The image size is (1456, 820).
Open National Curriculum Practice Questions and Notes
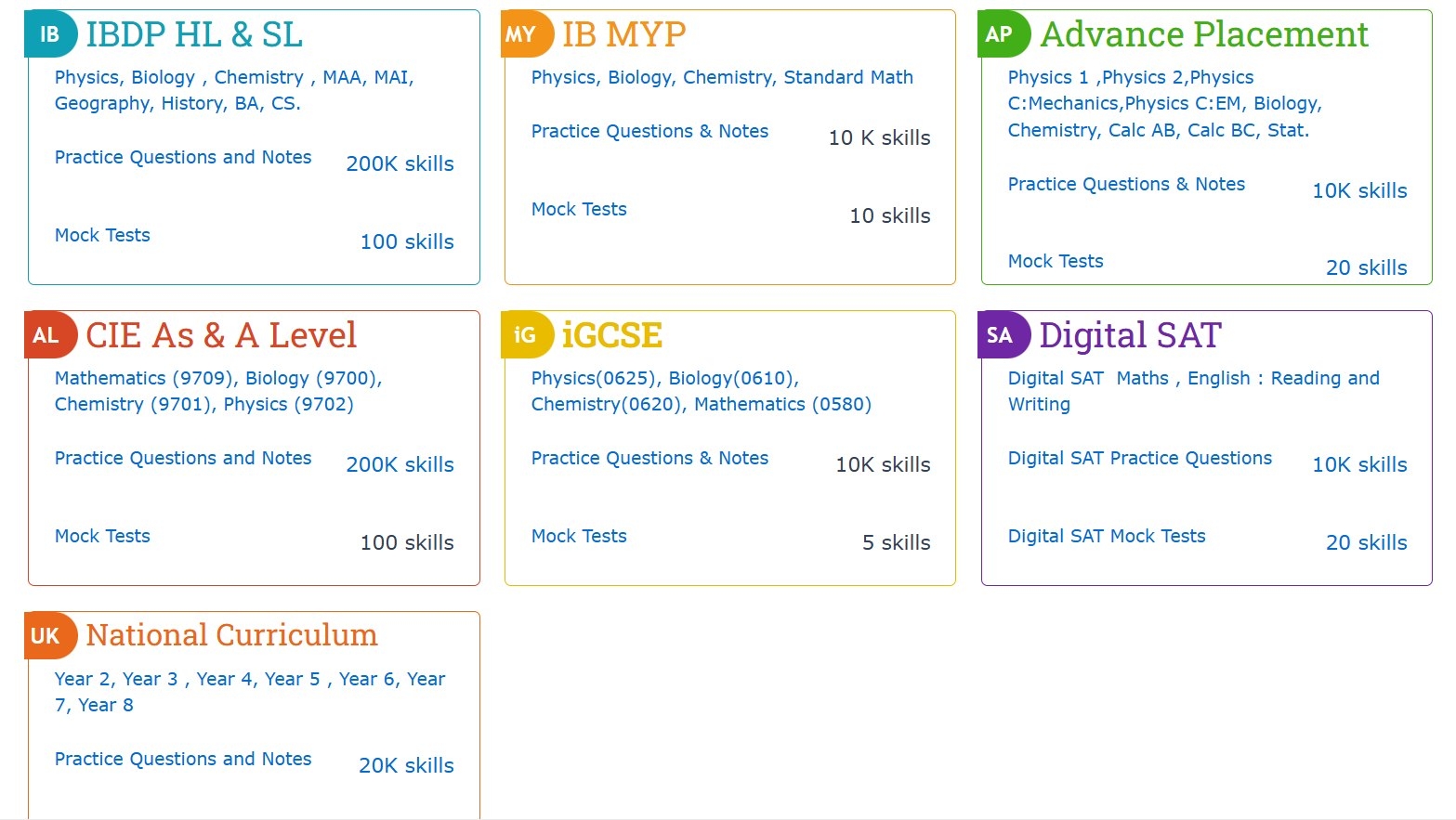coord(183,759)
